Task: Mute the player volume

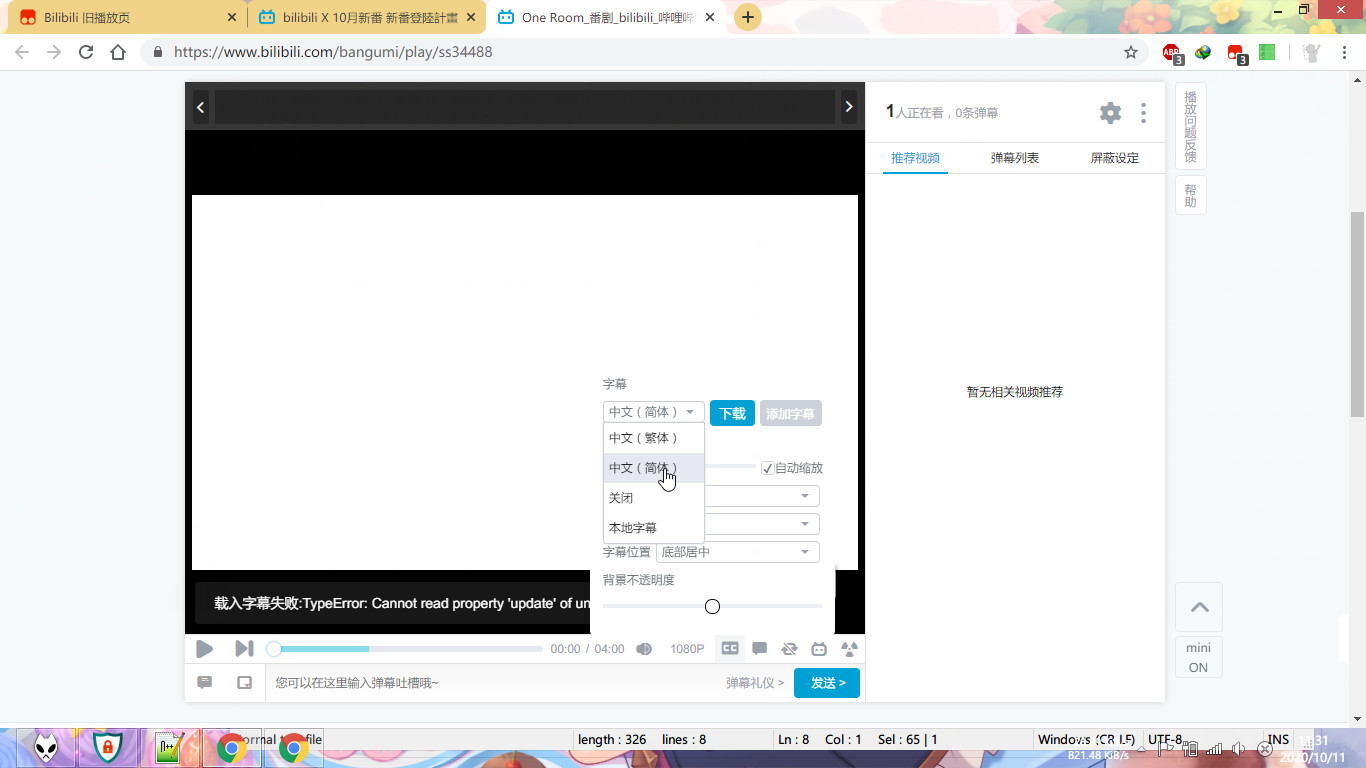Action: coord(644,648)
